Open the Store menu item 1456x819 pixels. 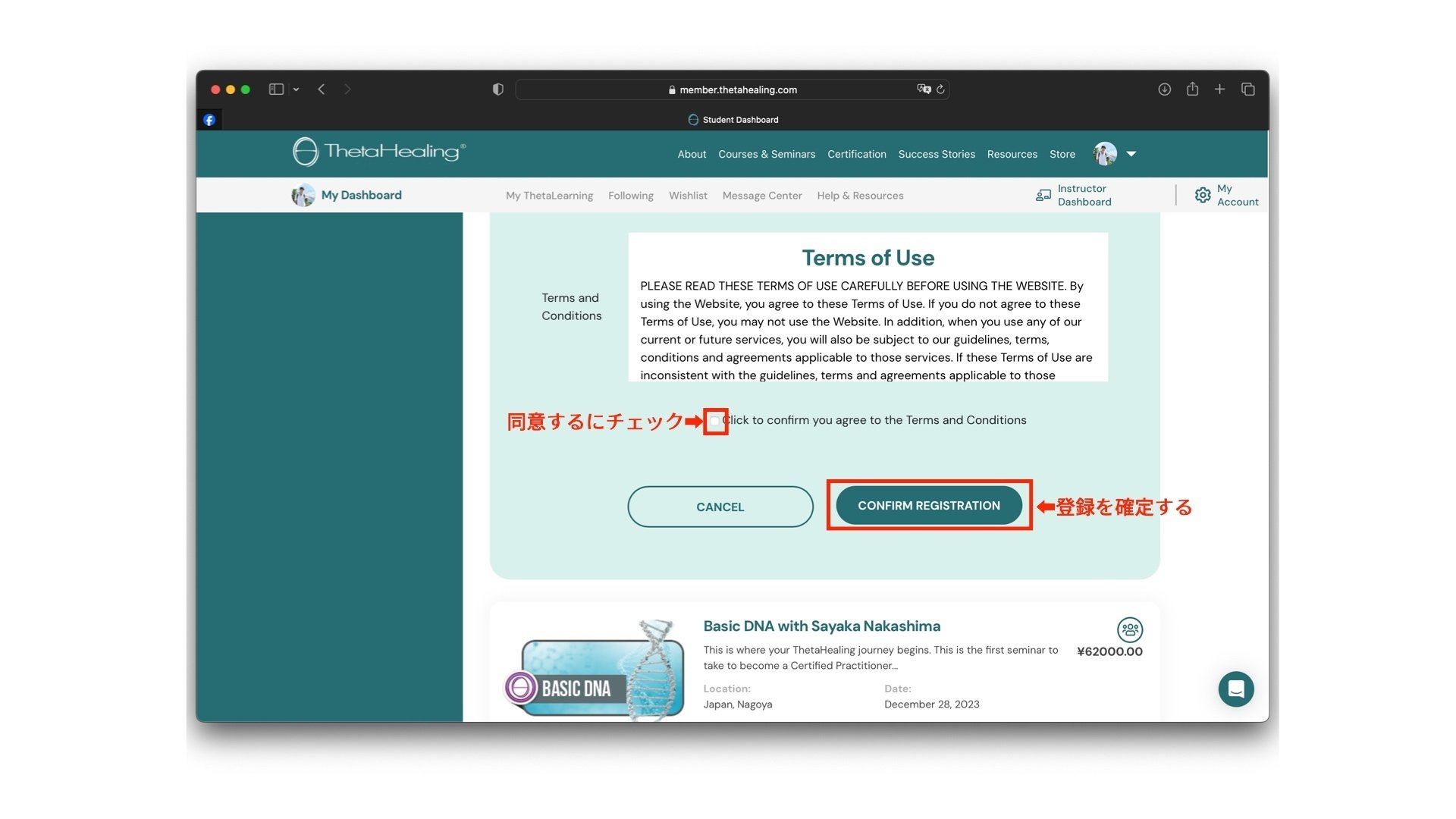tap(1062, 154)
